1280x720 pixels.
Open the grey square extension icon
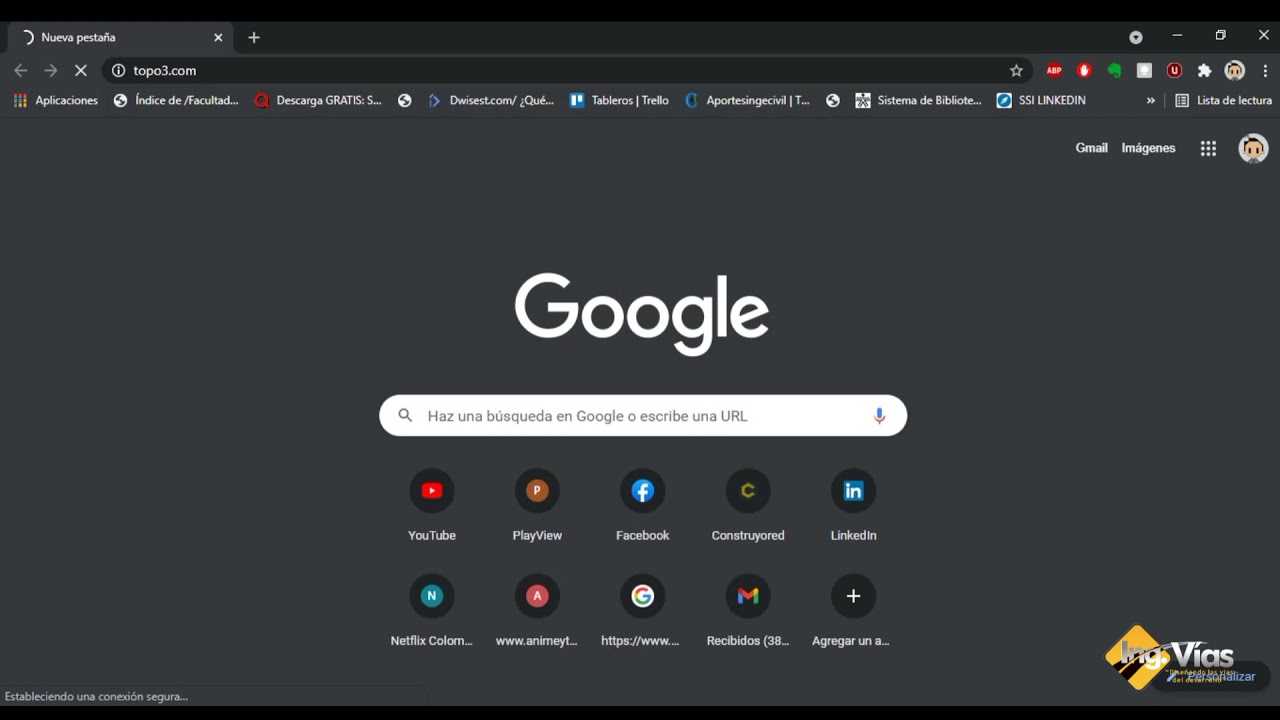[x=1144, y=70]
